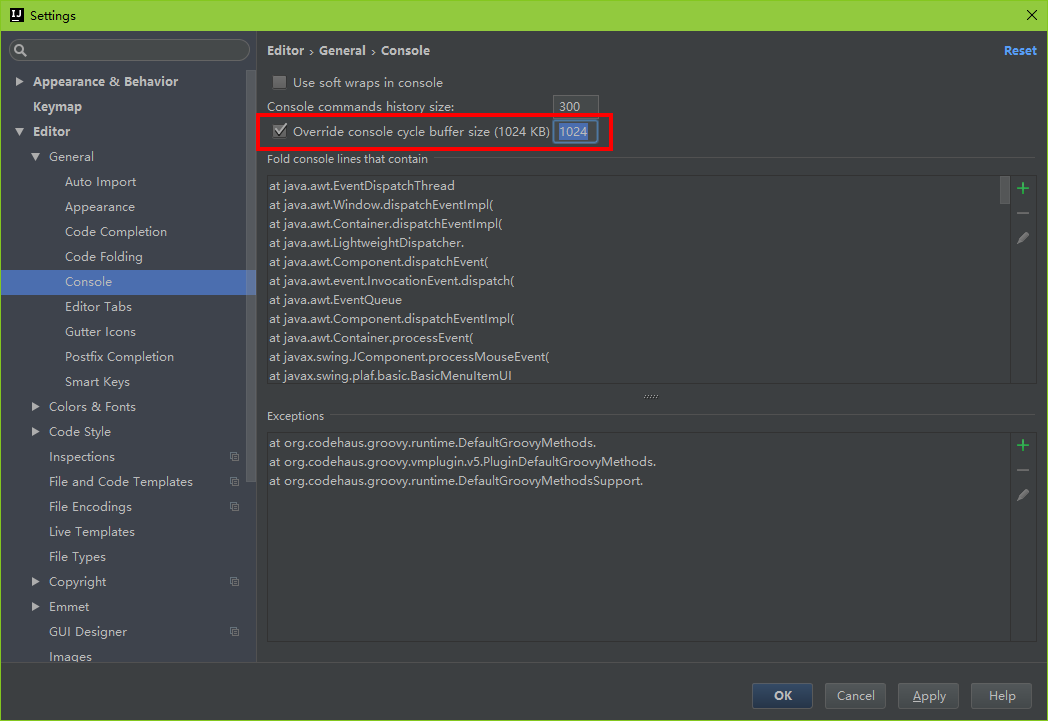The width and height of the screenshot is (1048, 721).
Task: Select Keymap in the settings tree
Action: [57, 107]
